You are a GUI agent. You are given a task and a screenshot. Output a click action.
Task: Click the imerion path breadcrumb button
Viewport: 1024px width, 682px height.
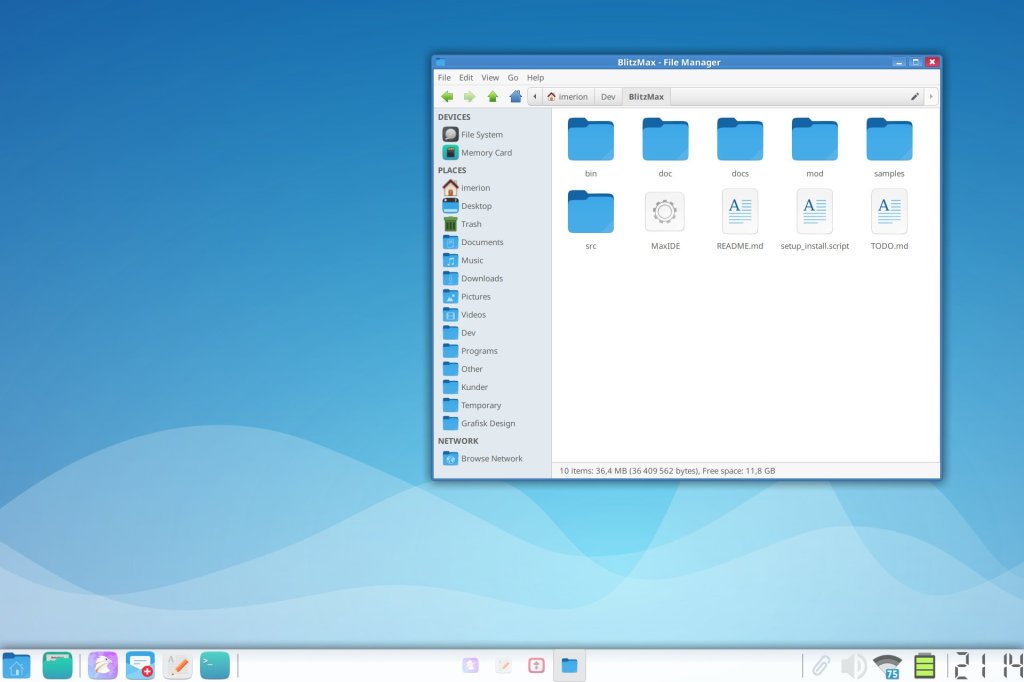(x=567, y=97)
